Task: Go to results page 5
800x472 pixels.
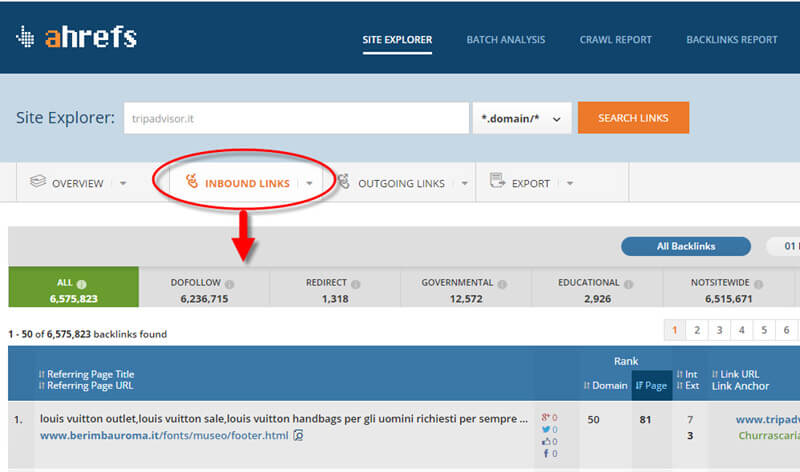Action: [764, 330]
